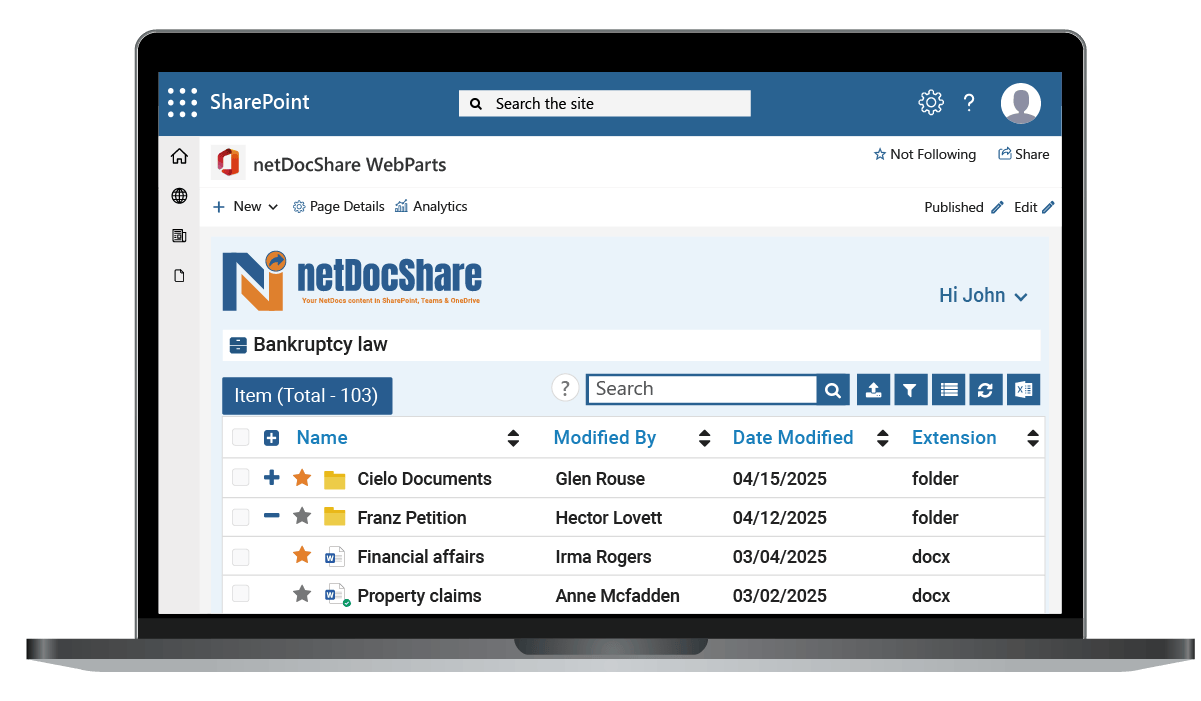Open the New dropdown menu
Screen dimensions: 1201x701
click(x=246, y=206)
